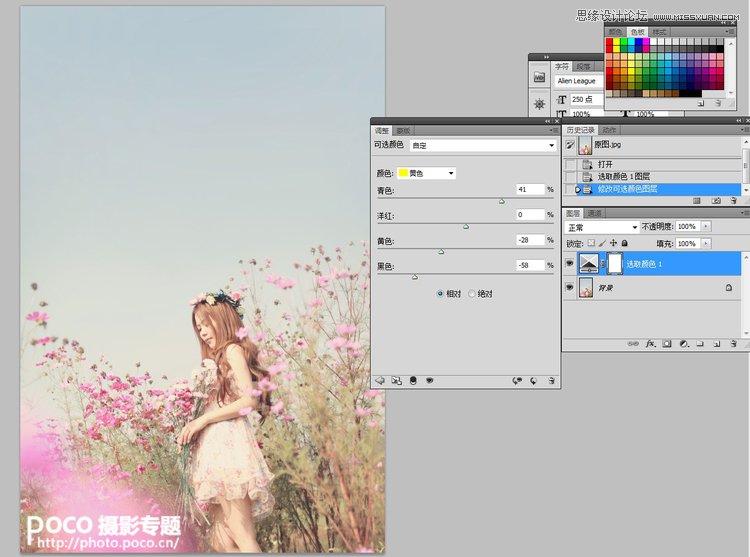Click the camera snapshot icon in History panel
This screenshot has height=557, width=750.
point(714,201)
